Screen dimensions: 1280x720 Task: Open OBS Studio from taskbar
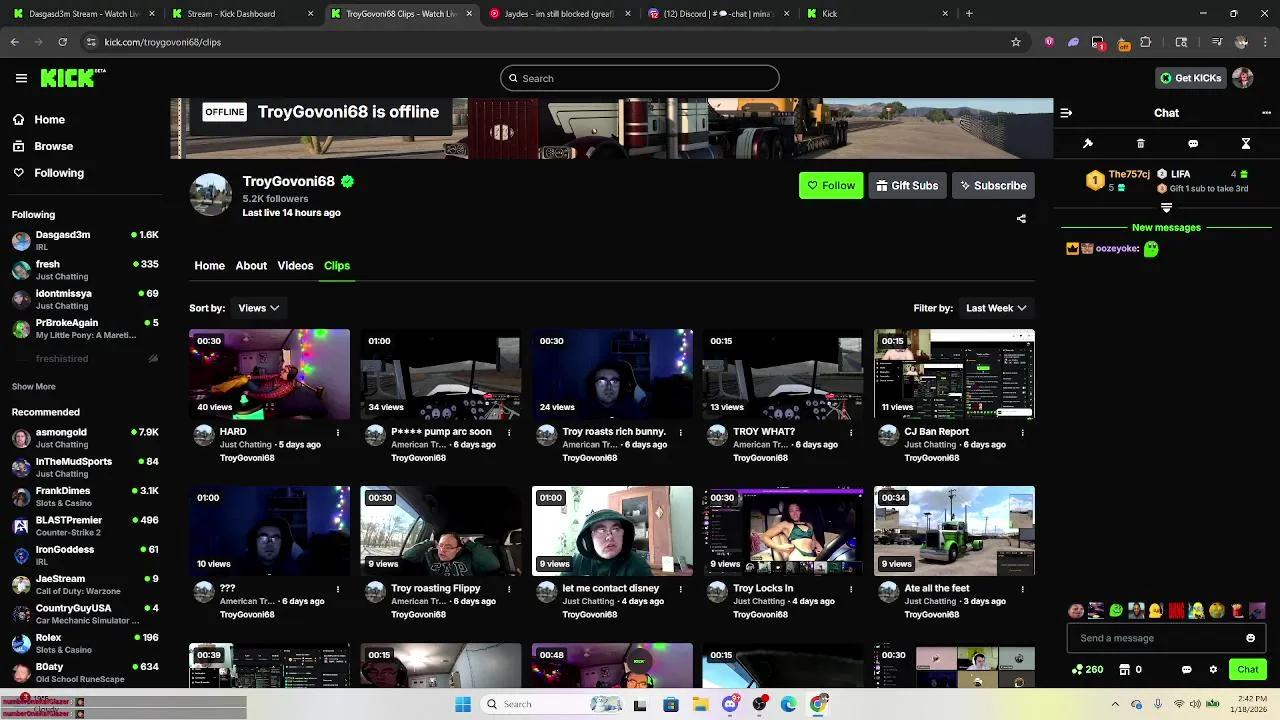(x=760, y=704)
